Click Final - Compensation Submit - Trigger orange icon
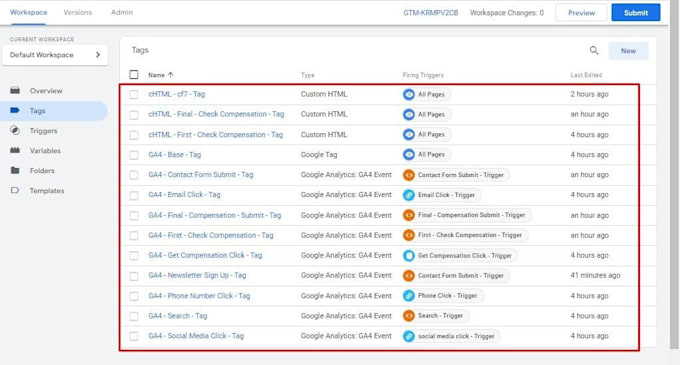This screenshot has height=365, width=680. (x=409, y=215)
